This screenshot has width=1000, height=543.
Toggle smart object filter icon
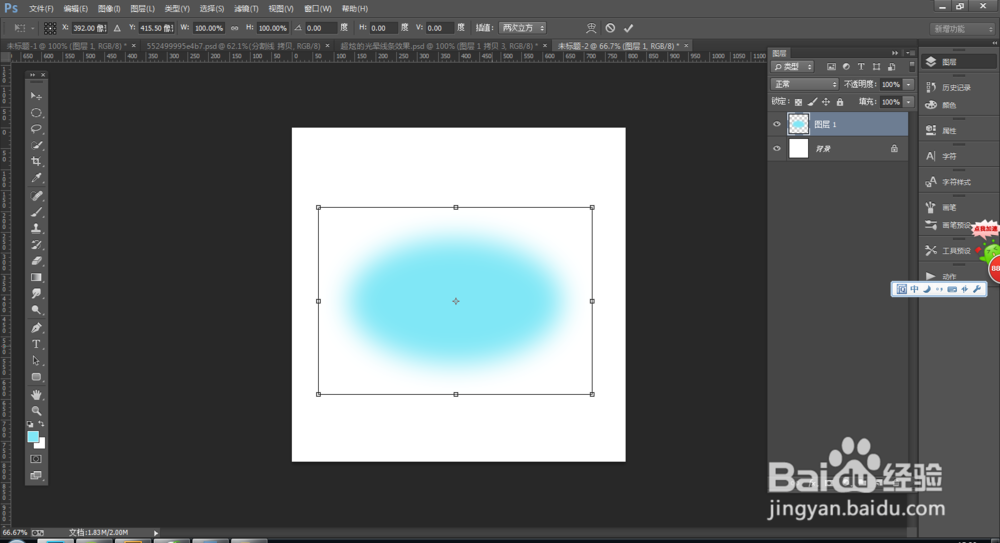click(892, 67)
